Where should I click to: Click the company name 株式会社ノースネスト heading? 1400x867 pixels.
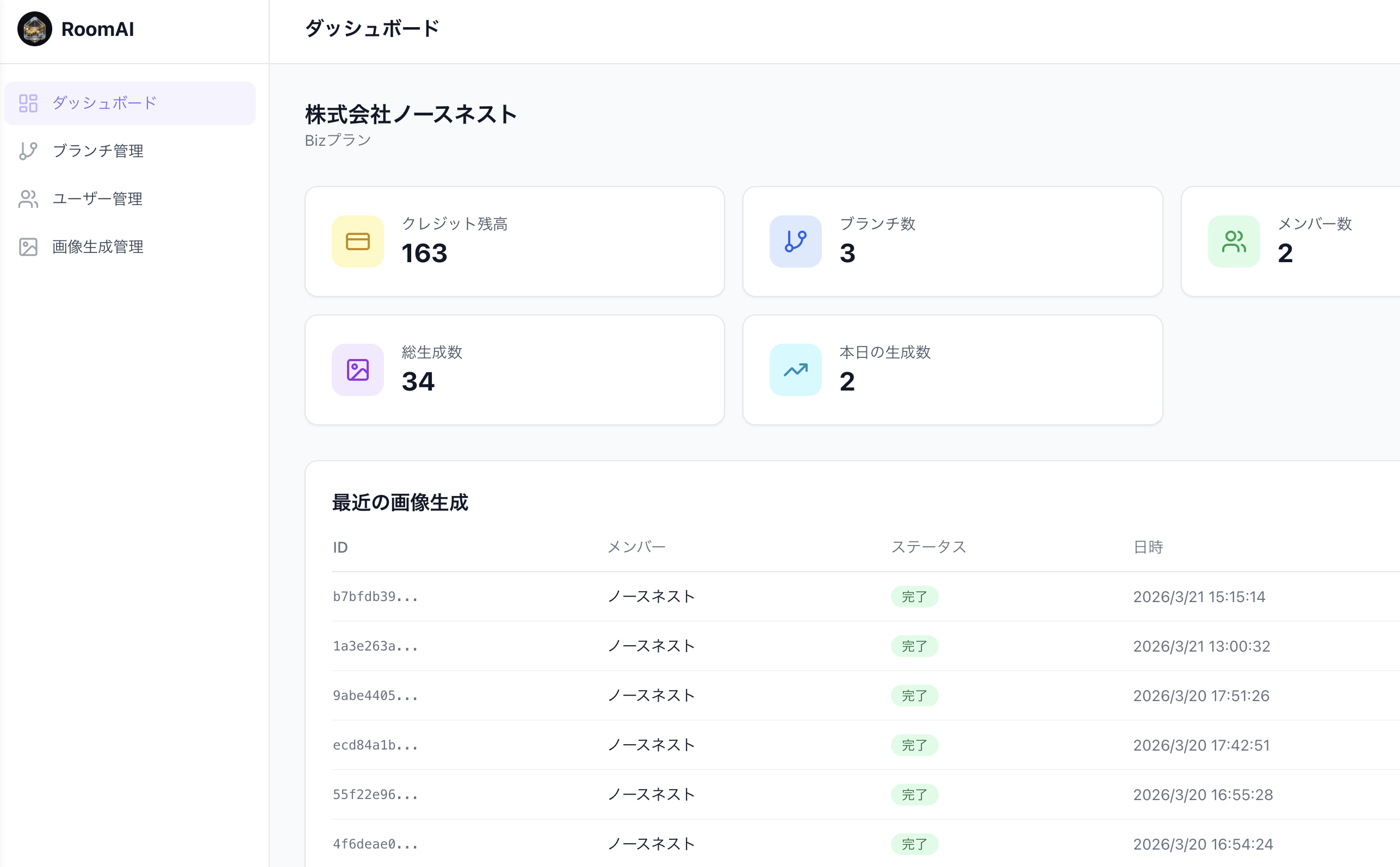click(410, 115)
